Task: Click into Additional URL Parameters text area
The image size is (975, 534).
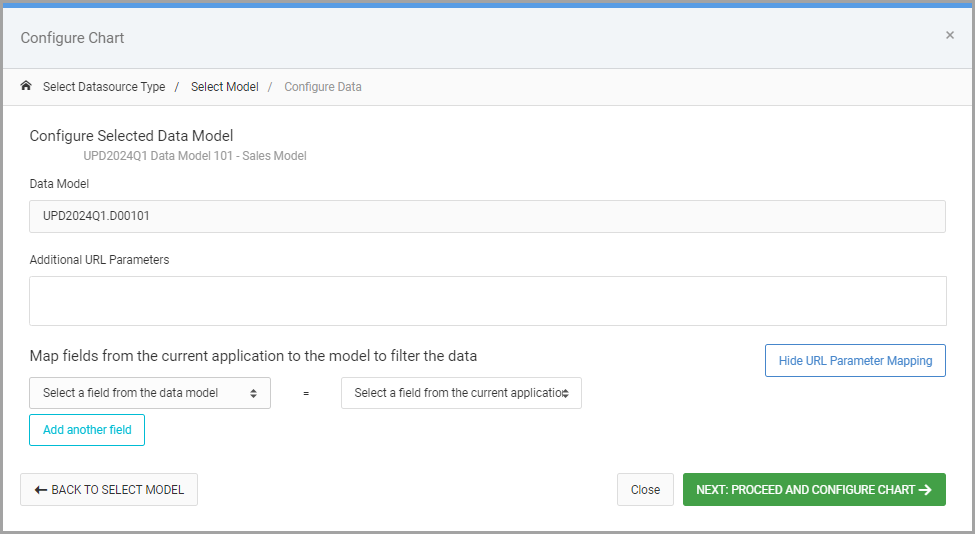Action: coord(488,301)
